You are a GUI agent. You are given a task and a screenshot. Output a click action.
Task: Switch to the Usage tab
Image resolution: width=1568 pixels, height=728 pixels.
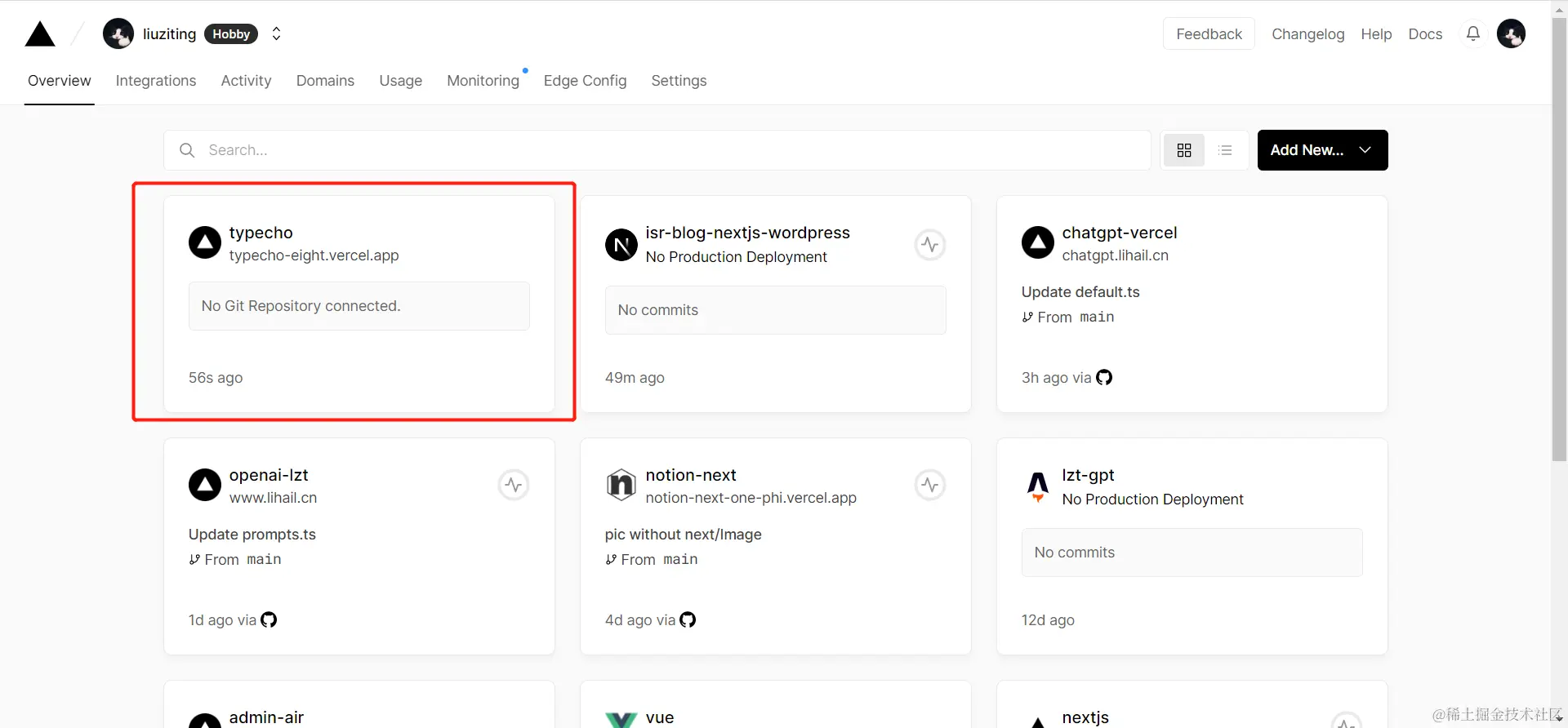(x=400, y=81)
